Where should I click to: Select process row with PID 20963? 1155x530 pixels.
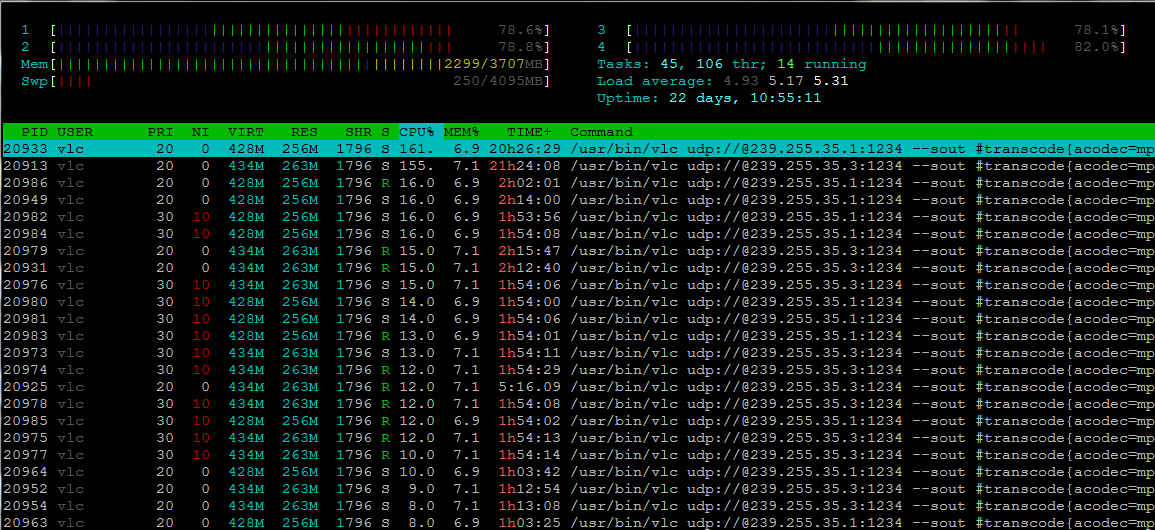point(578,522)
